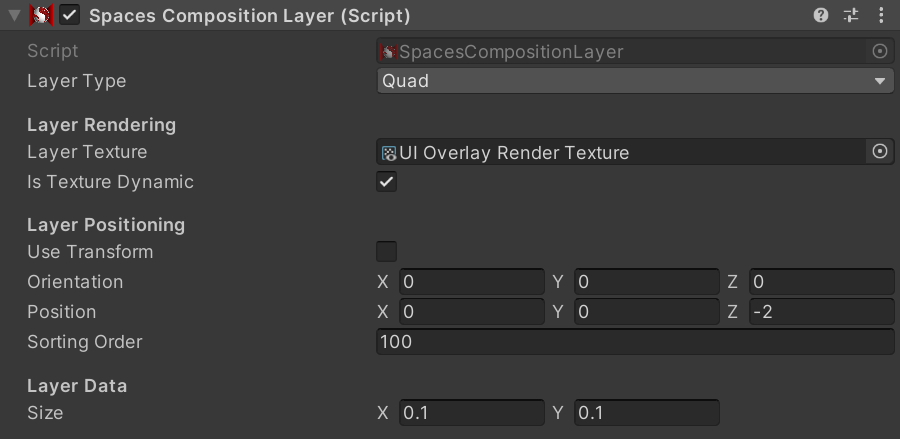Viewport: 900px width, 439px height.
Task: Enable the Use Transform checkbox
Action: [x=386, y=252]
